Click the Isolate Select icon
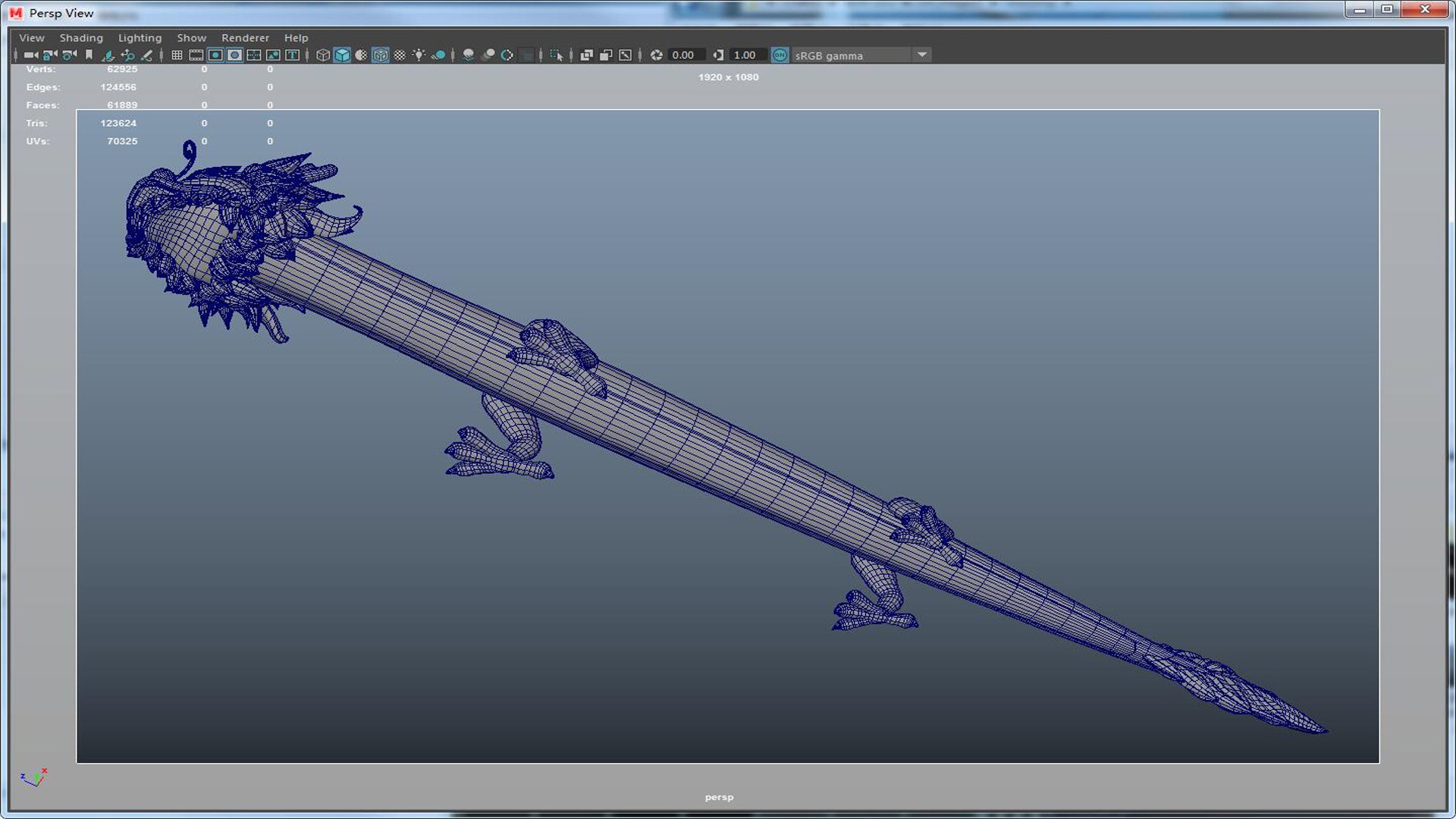 pyautogui.click(x=557, y=55)
